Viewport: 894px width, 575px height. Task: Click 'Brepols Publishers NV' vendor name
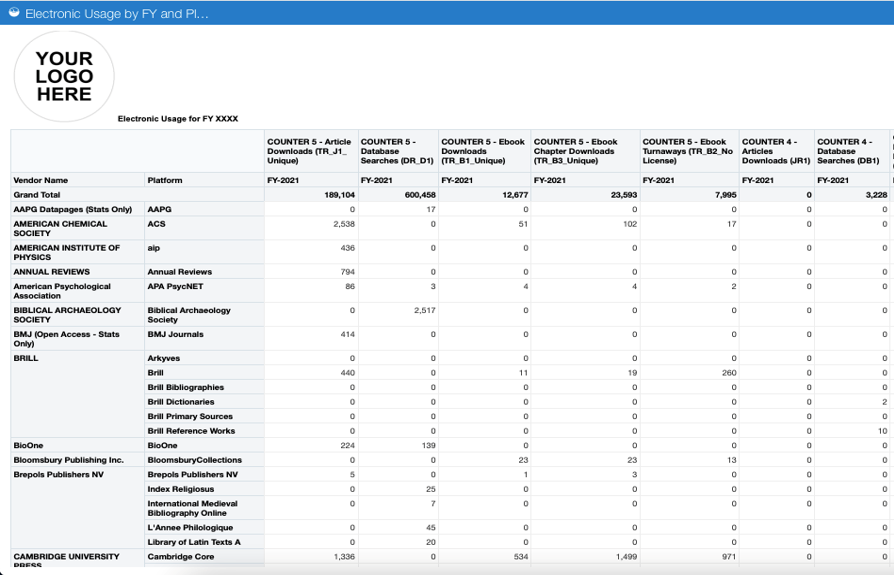pyautogui.click(x=59, y=475)
